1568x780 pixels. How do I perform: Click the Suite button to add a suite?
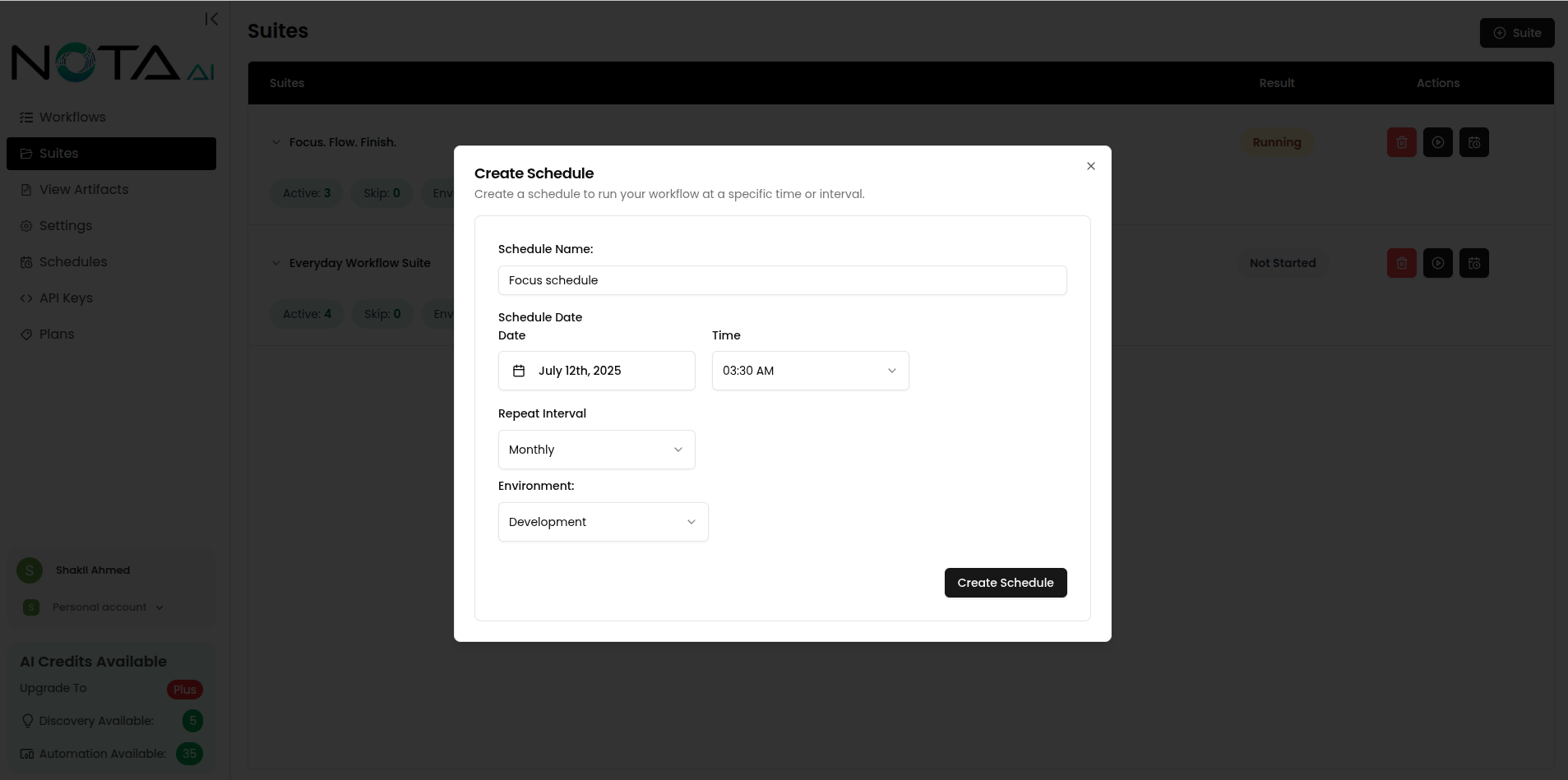(x=1517, y=33)
